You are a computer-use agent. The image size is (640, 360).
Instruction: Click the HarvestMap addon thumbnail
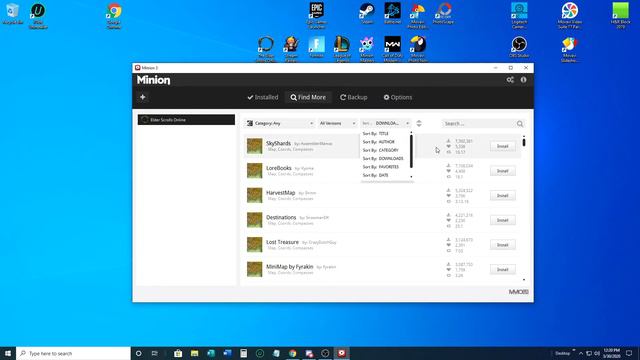pyautogui.click(x=254, y=195)
